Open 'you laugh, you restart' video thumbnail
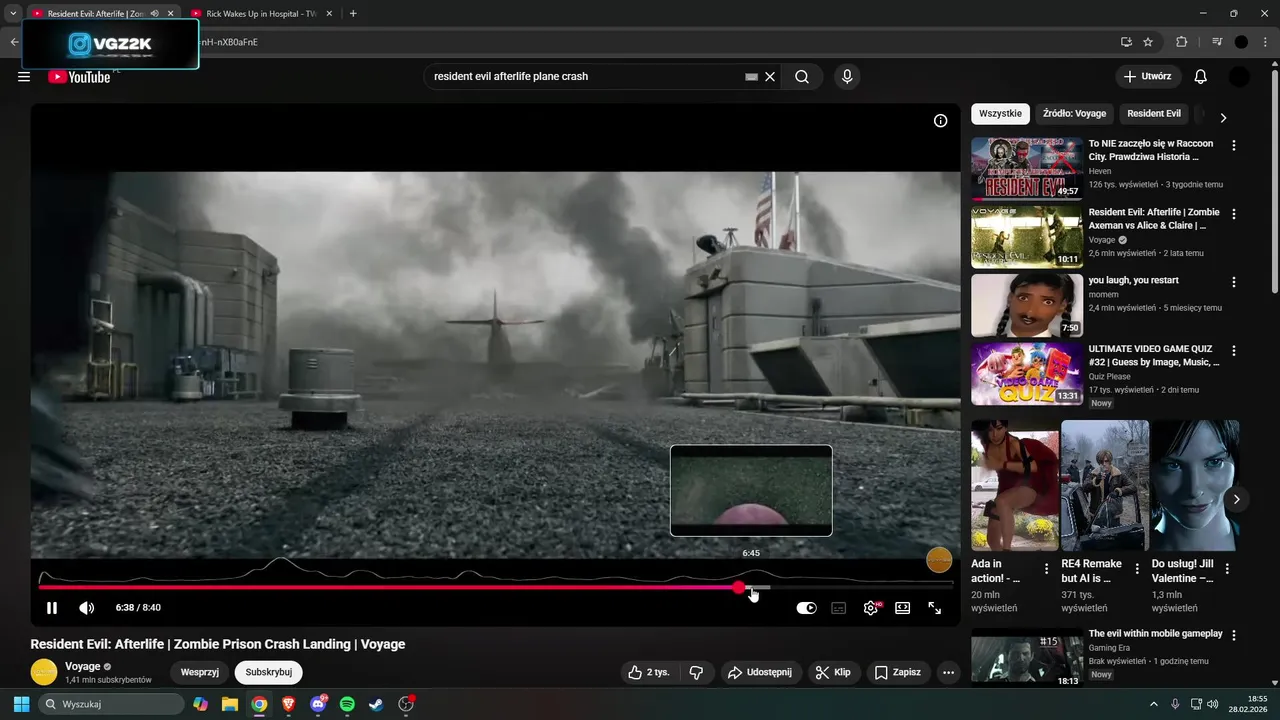1280x720 pixels. coord(1027,305)
